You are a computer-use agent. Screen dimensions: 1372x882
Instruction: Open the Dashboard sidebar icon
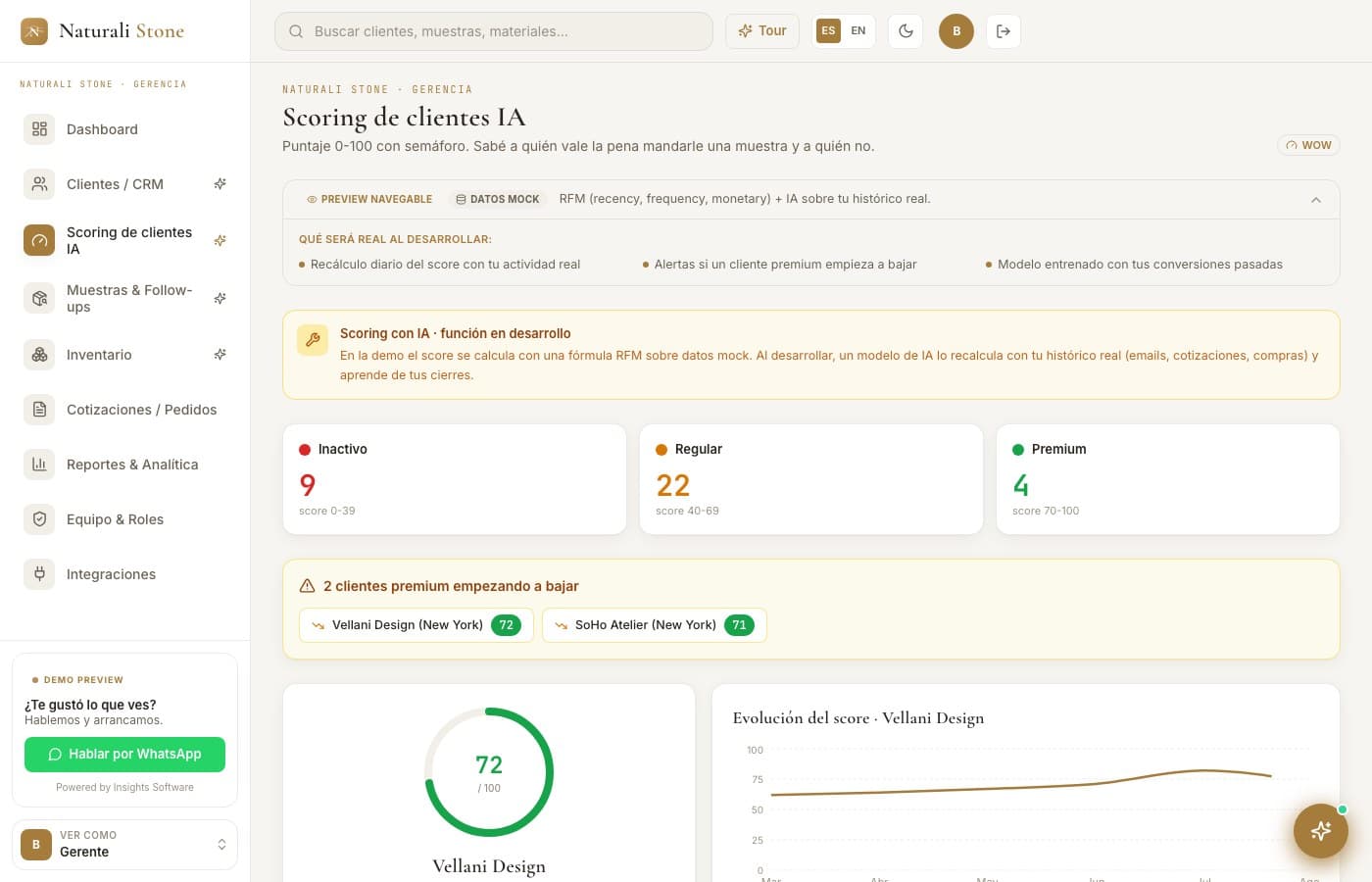click(x=39, y=129)
